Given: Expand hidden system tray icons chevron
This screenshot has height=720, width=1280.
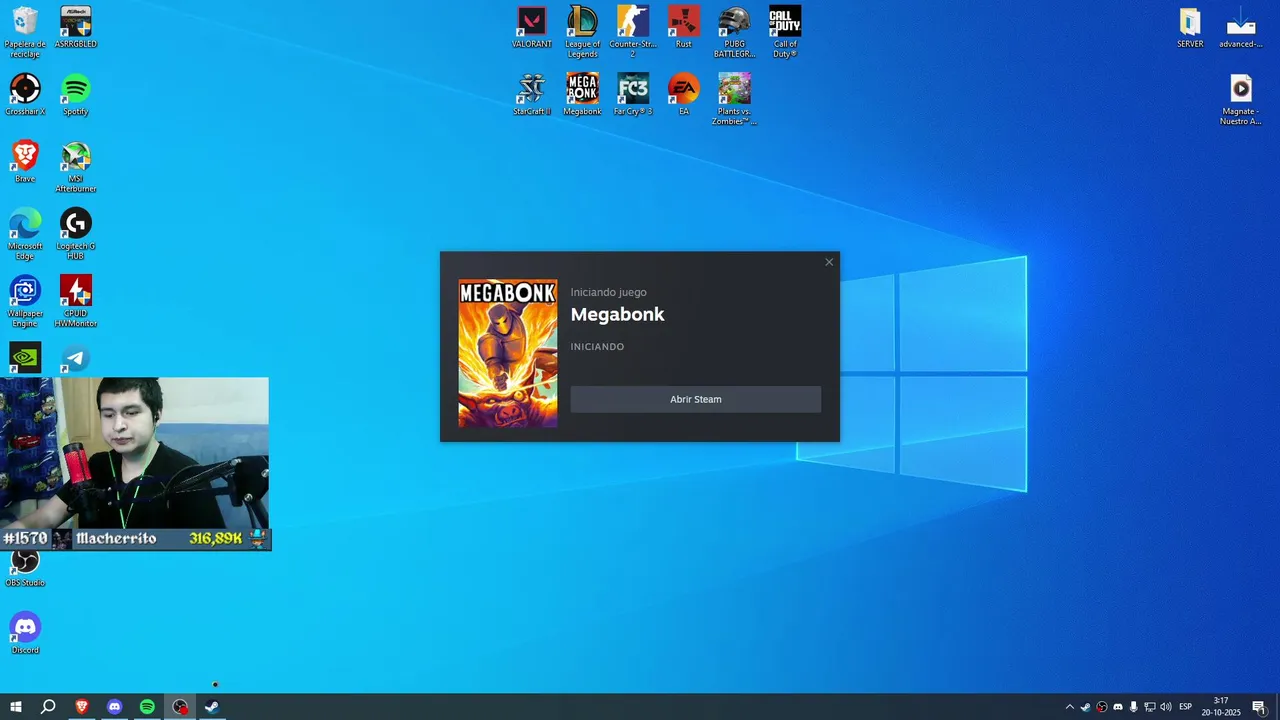Looking at the screenshot, I should 1070,707.
